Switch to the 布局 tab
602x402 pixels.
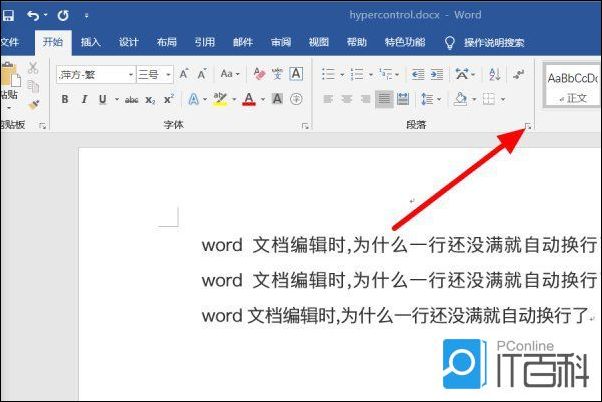click(167, 42)
